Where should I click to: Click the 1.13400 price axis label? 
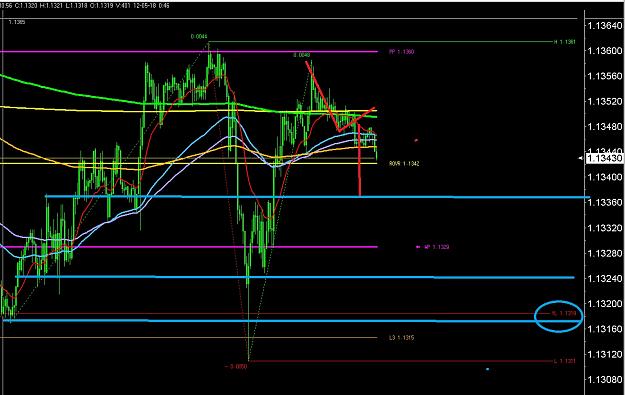pyautogui.click(x=604, y=177)
